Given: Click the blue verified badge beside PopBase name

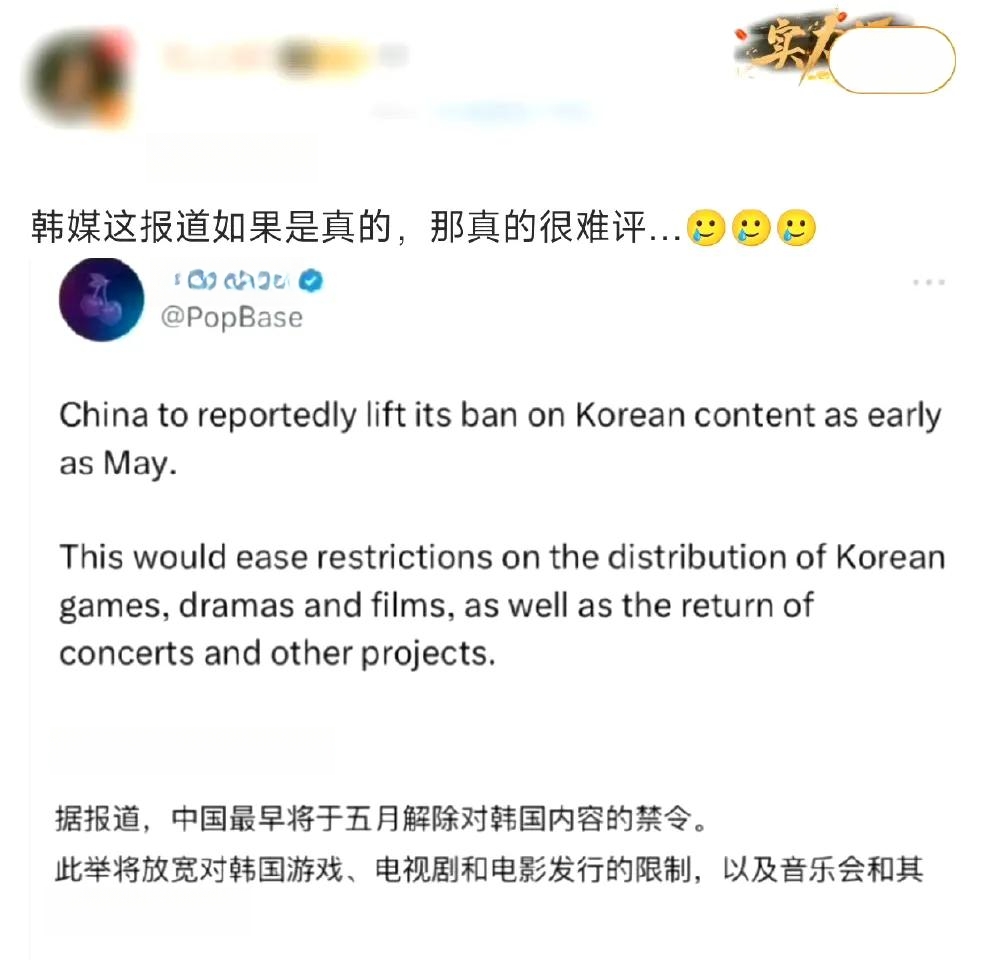Looking at the screenshot, I should (310, 280).
